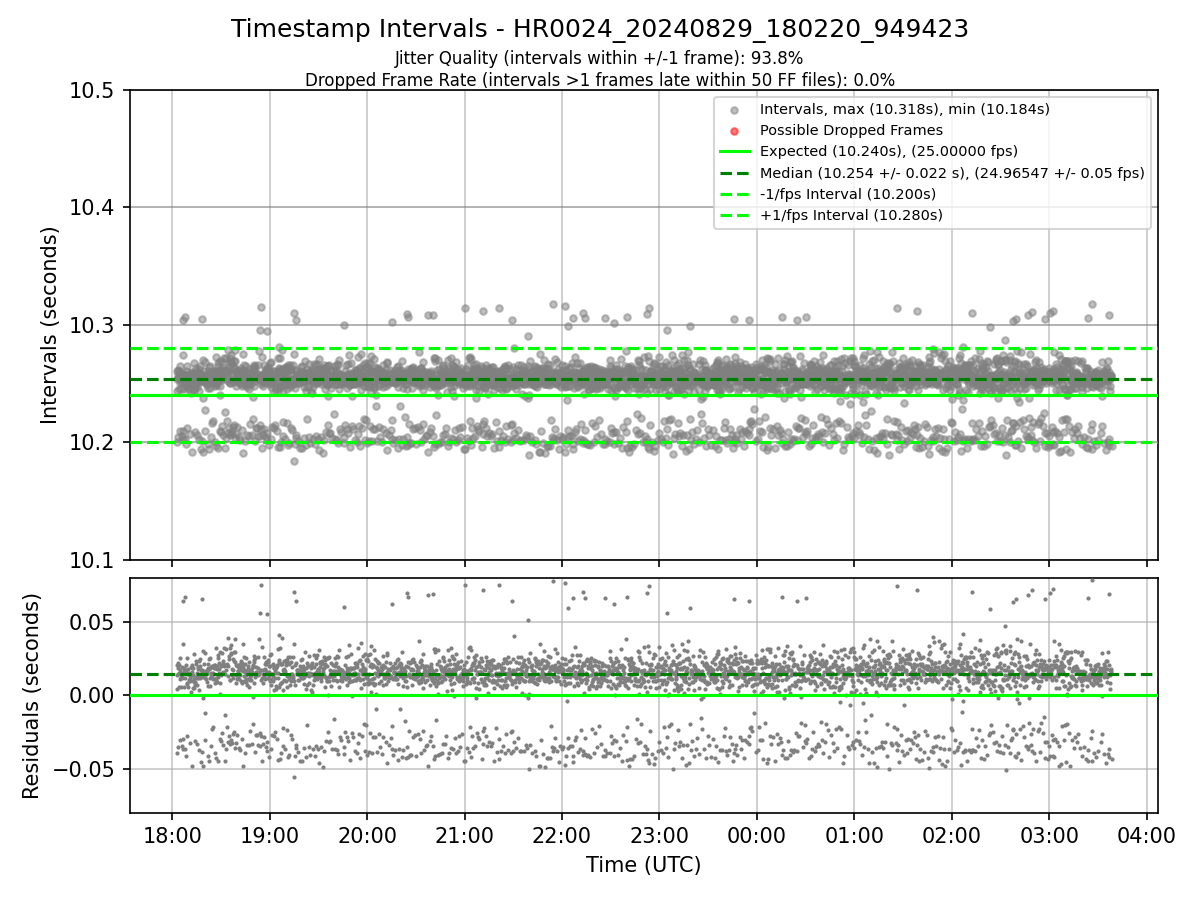The image size is (1200, 900).
Task: Click the dark green dashed line sample beside 'Median'
Action: tap(734, 173)
